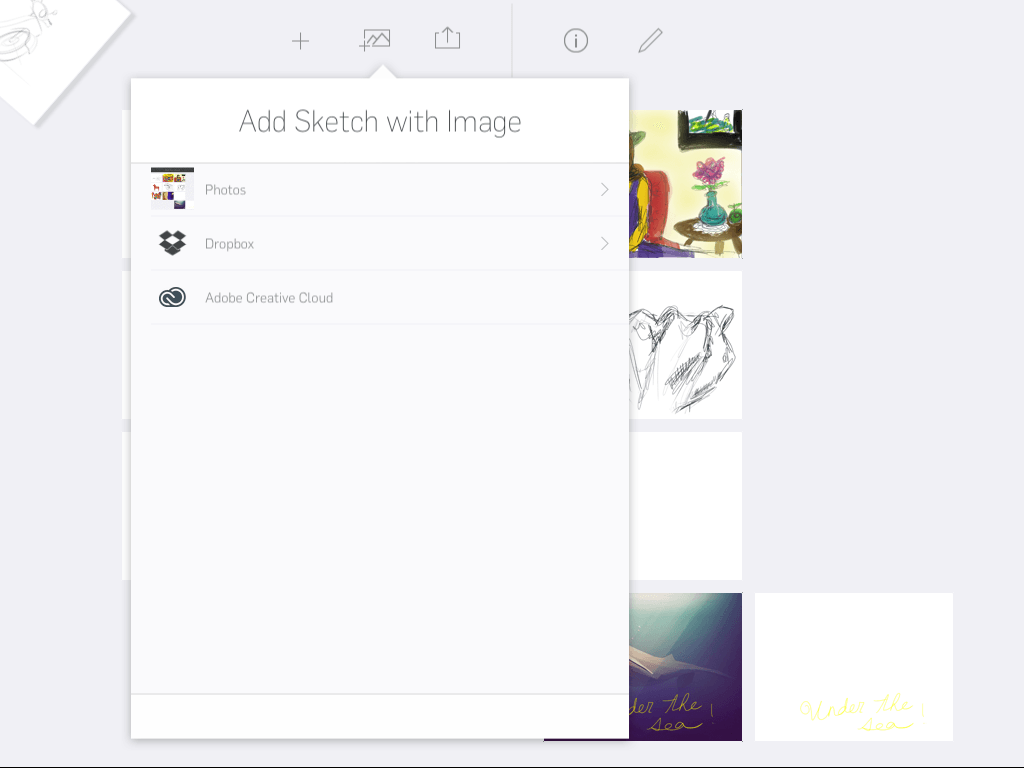Screen dimensions: 1024x768
Task: Click the plus icon to add new sketch
Action: pos(300,41)
